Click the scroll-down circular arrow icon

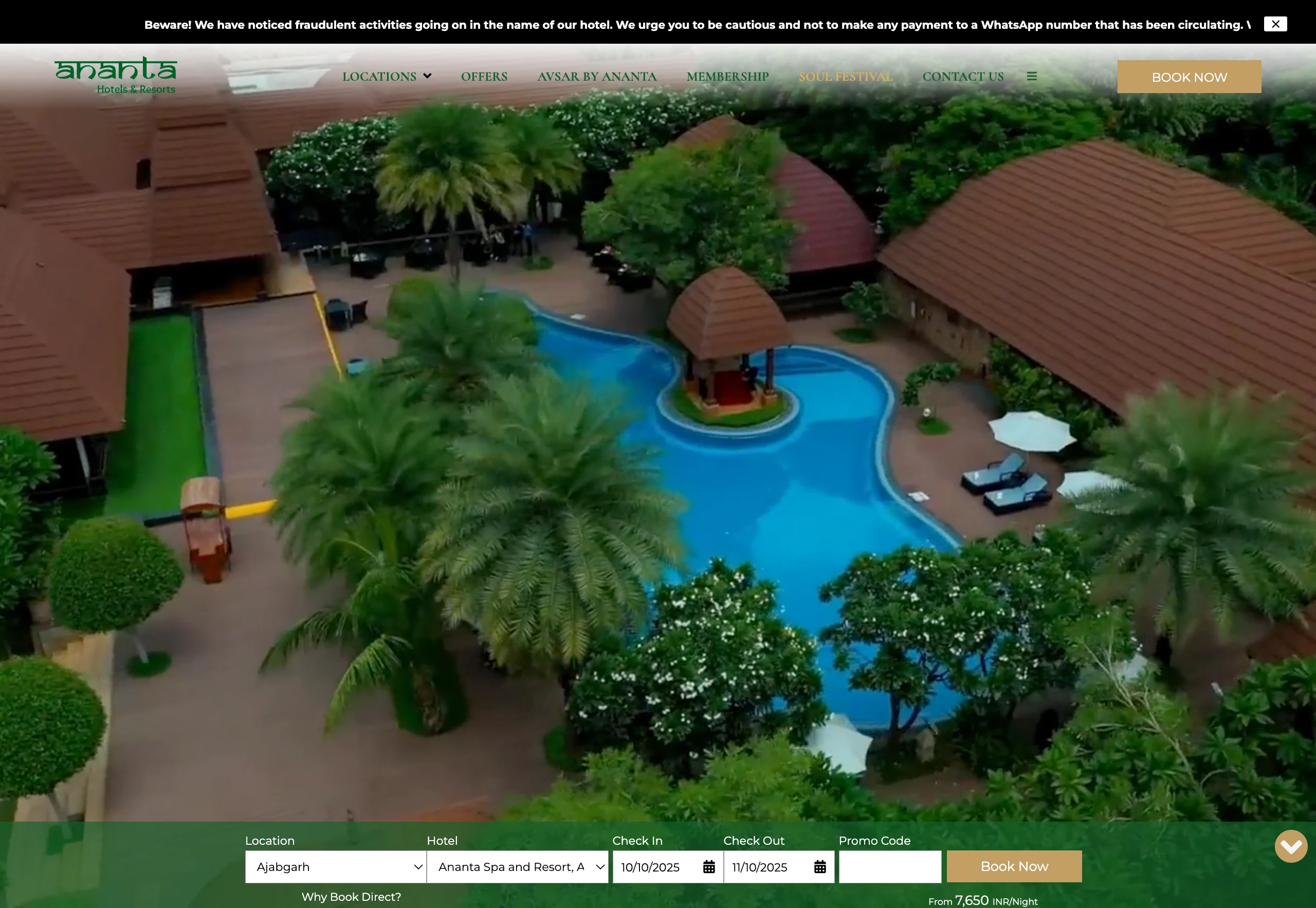tap(1290, 846)
